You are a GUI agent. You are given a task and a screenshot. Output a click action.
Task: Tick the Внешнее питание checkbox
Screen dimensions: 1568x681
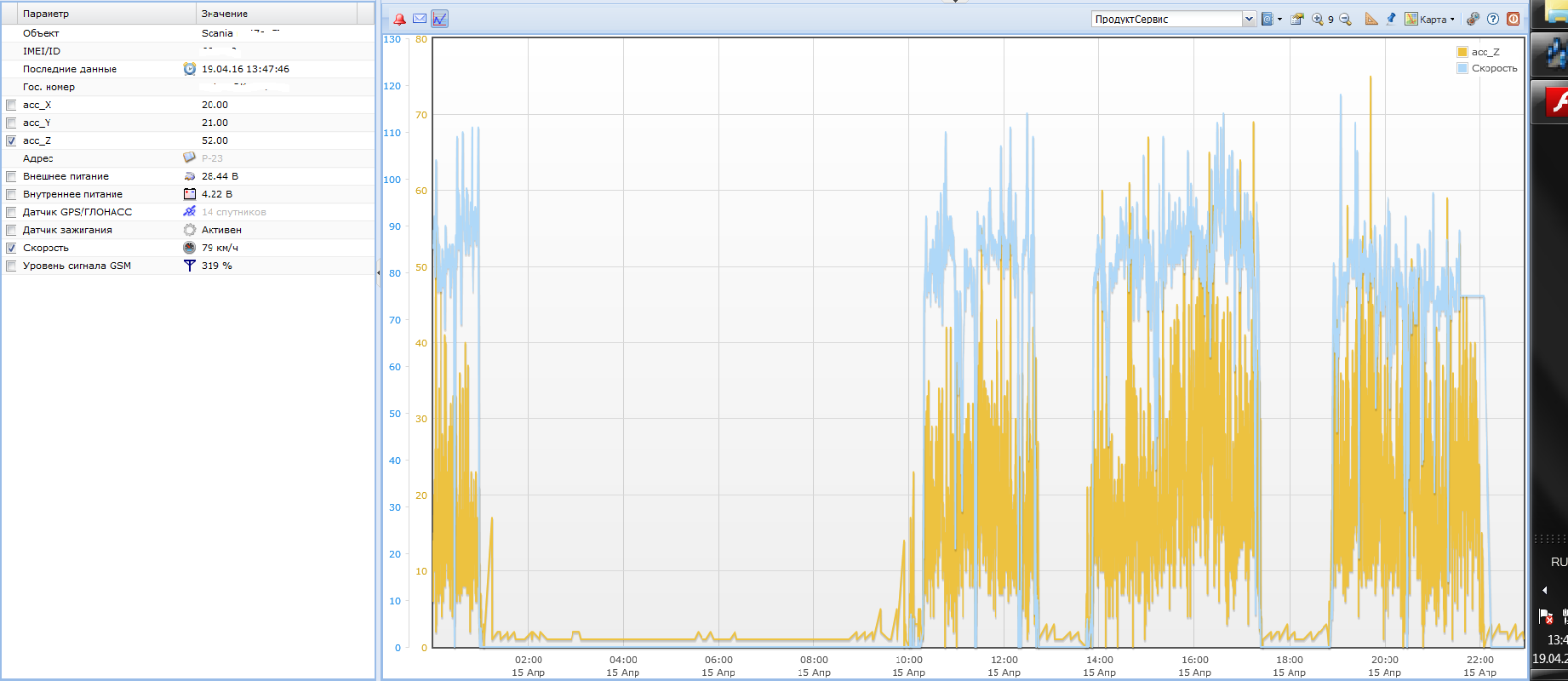click(11, 176)
